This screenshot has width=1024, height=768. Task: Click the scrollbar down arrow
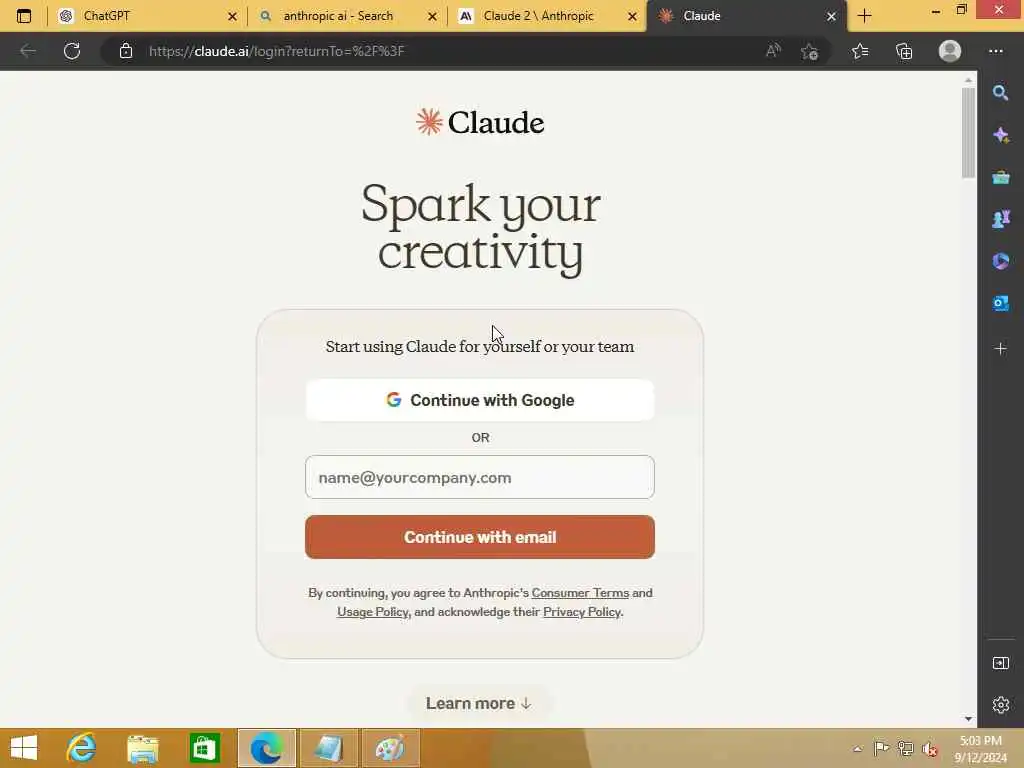click(968, 719)
